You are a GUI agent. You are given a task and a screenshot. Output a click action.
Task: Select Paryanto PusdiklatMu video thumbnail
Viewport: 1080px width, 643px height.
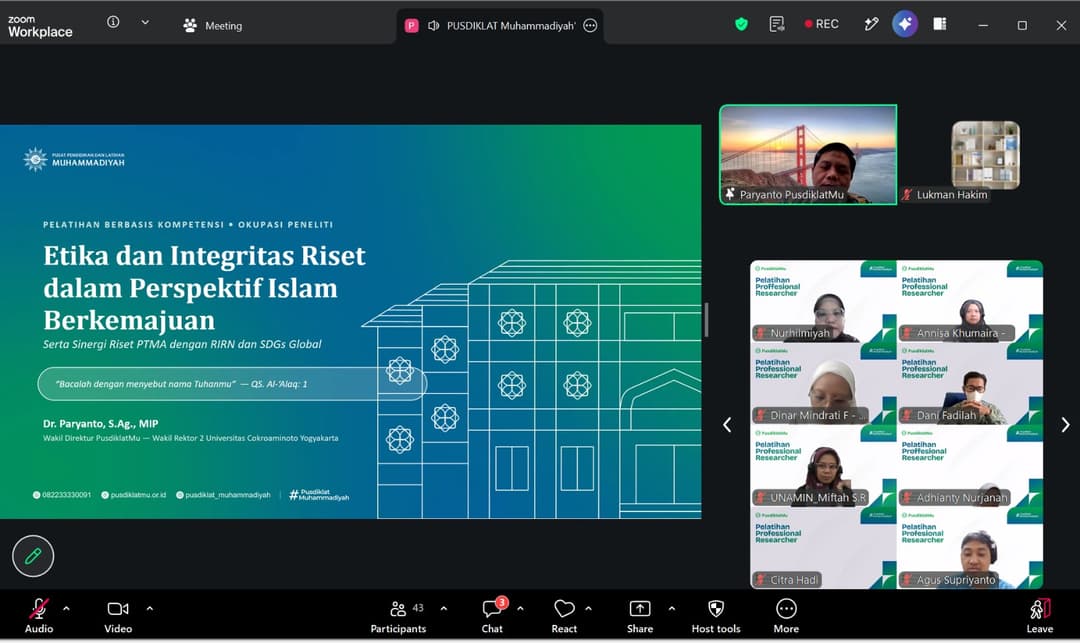[x=808, y=155]
